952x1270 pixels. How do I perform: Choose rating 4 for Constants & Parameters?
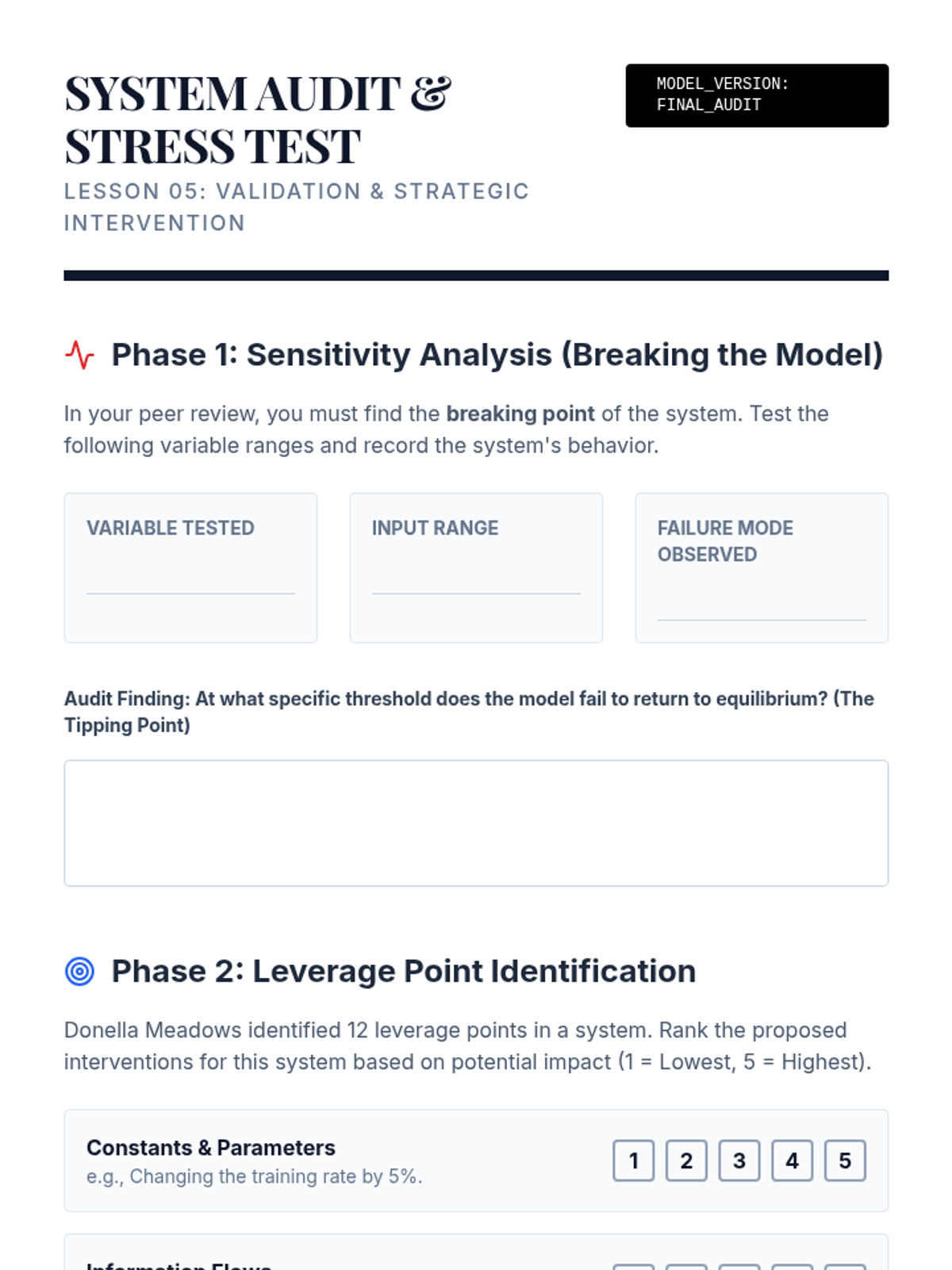coord(792,1160)
